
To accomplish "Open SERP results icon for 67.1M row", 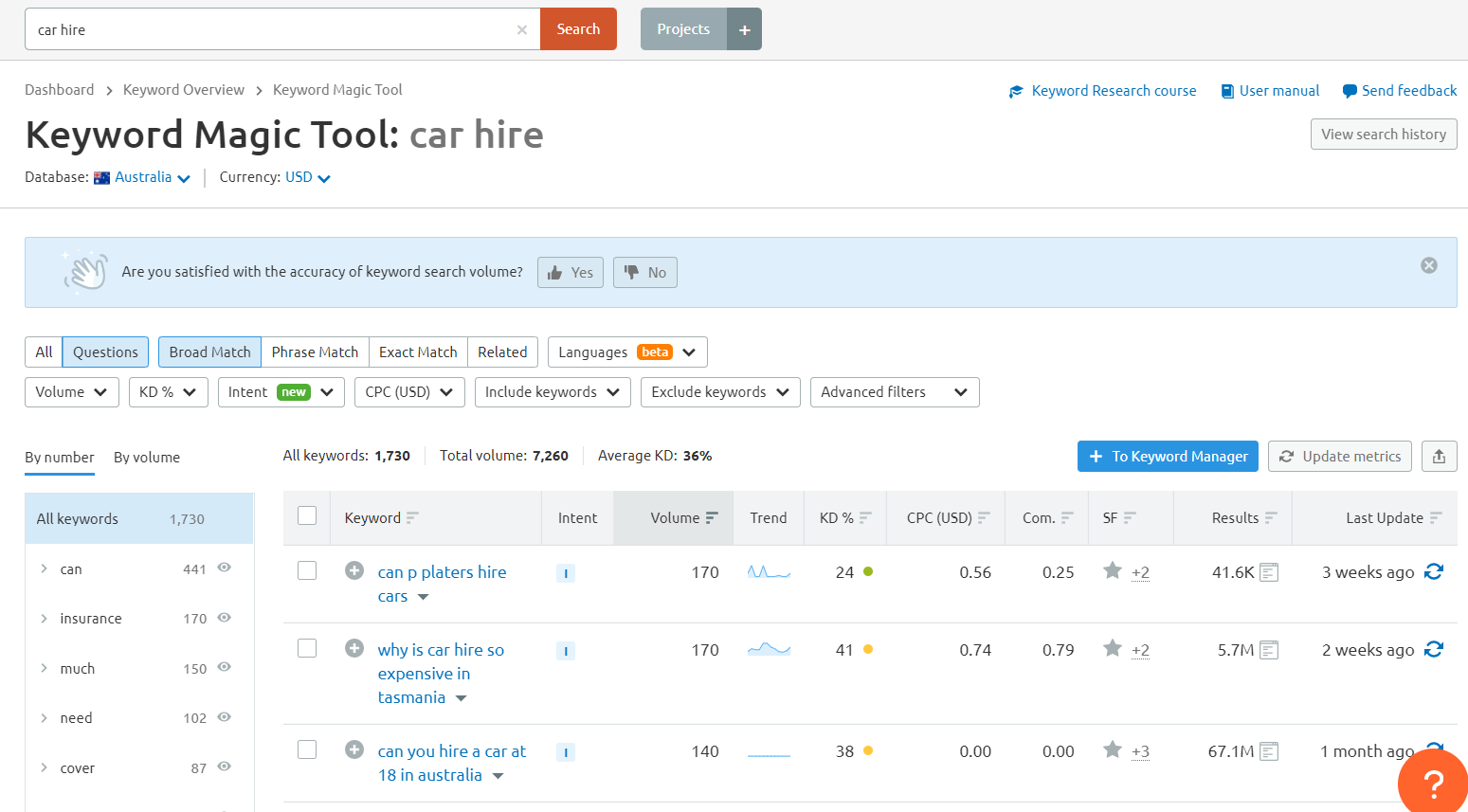I will 1269,751.
